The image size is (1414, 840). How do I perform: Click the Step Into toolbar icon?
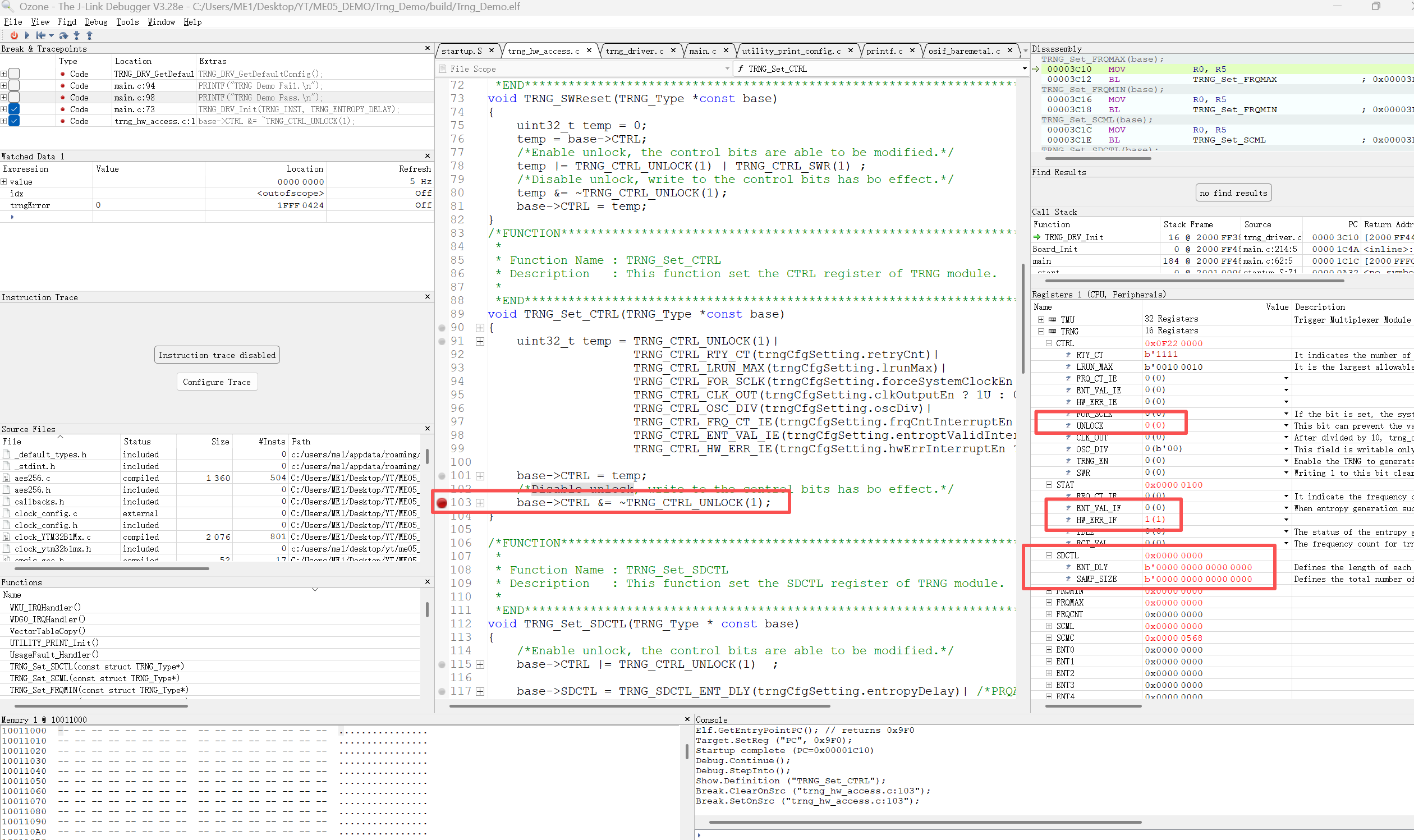coord(76,35)
